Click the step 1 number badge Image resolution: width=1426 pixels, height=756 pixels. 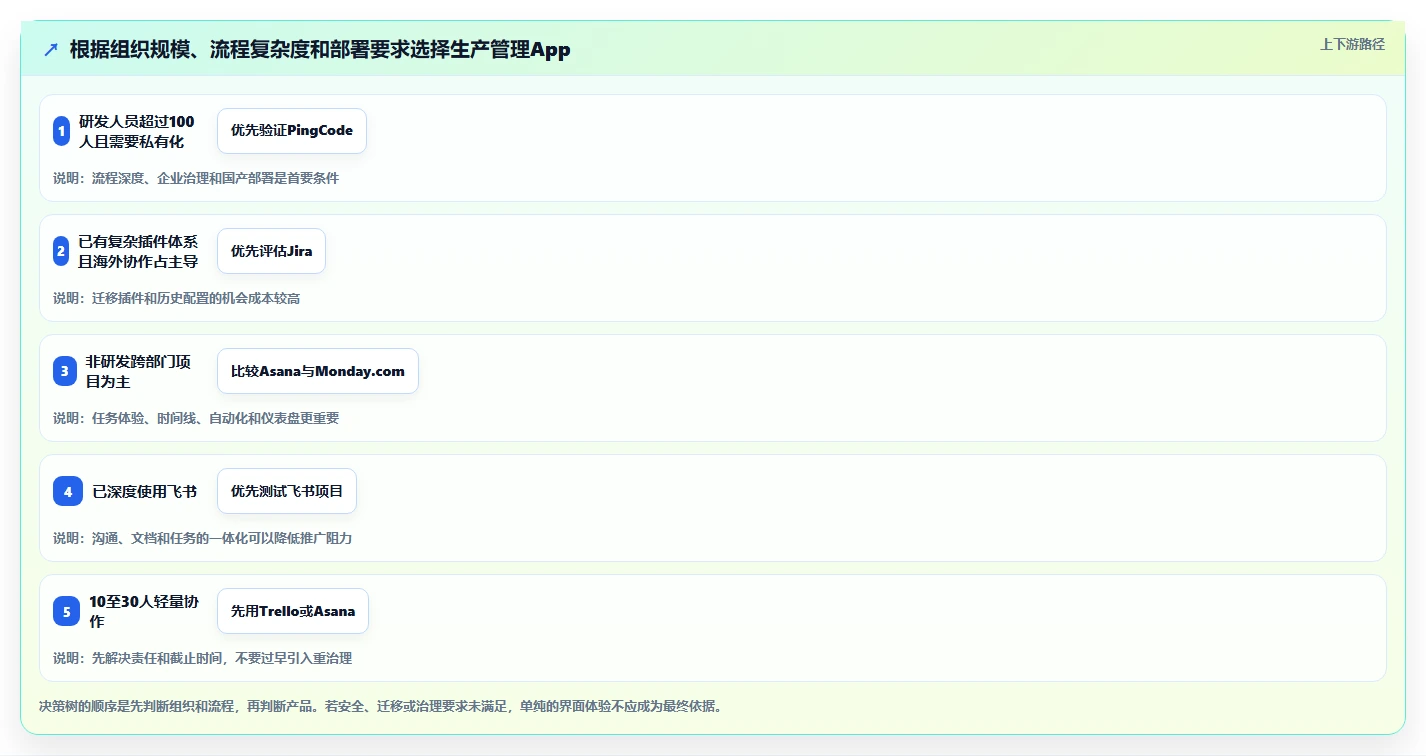(61, 131)
